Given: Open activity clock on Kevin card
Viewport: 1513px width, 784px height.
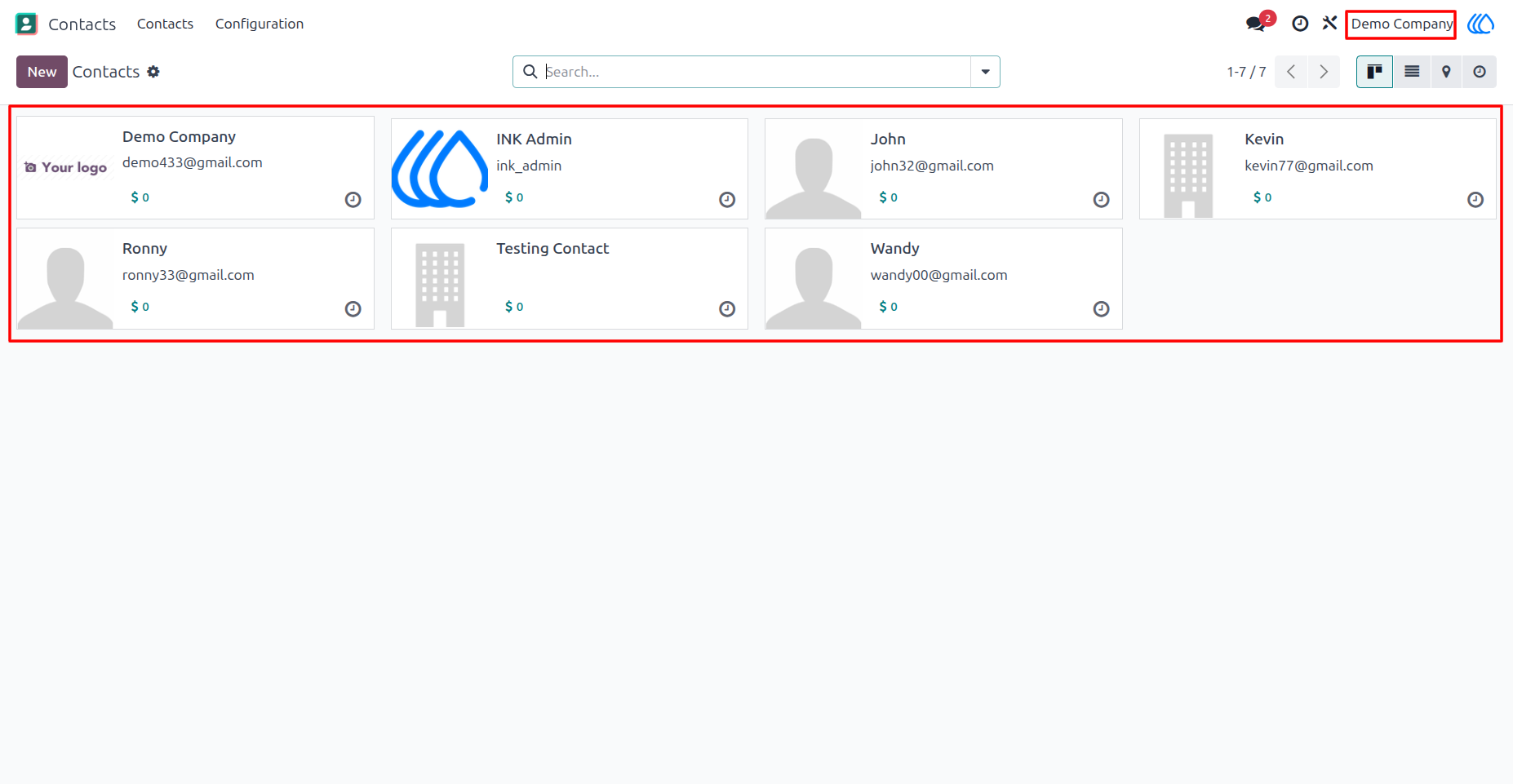Looking at the screenshot, I should [x=1475, y=200].
